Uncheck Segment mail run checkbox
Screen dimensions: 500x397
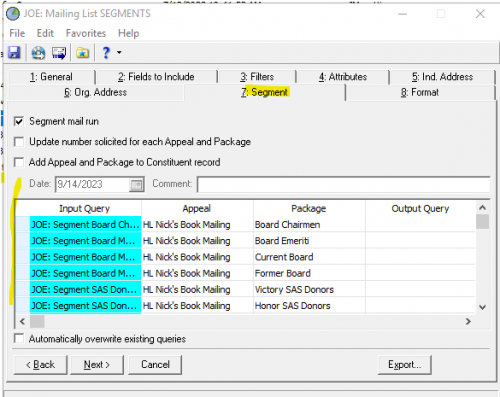click(19, 121)
